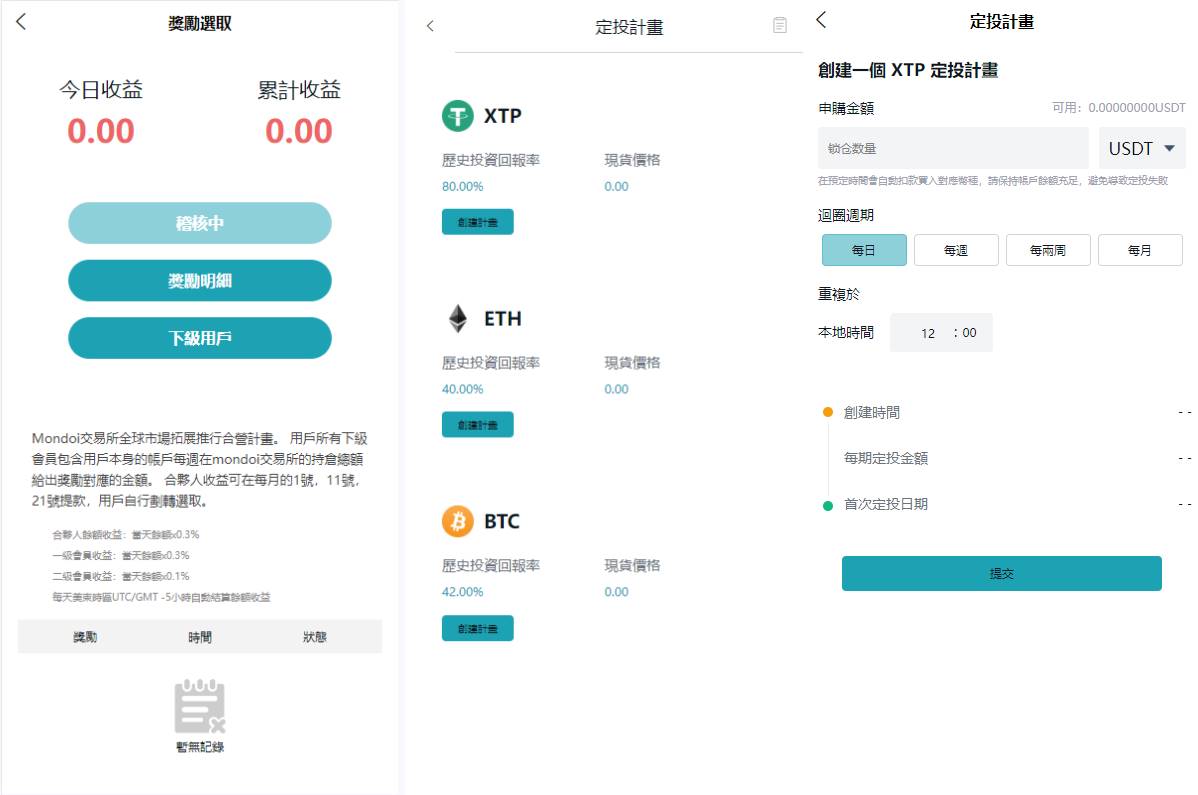
Task: Click the XTP coin logo
Action: 458,116
